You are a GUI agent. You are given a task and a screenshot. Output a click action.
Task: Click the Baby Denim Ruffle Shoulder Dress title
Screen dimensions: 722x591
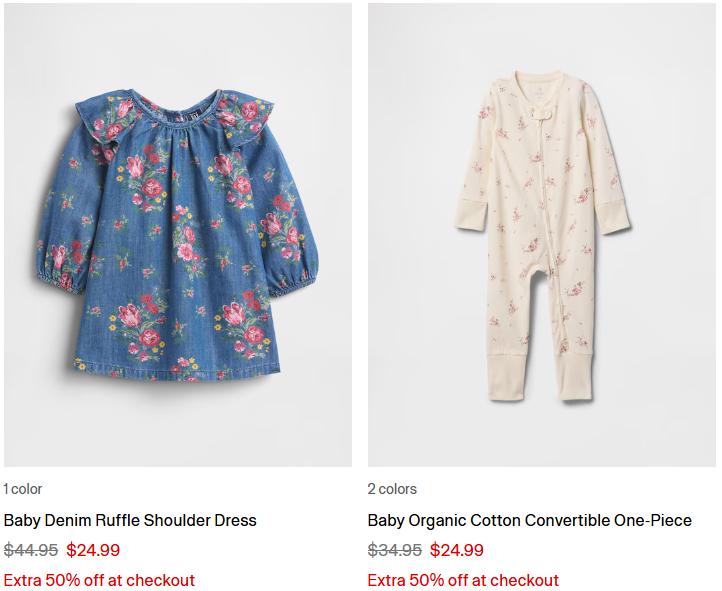130,520
